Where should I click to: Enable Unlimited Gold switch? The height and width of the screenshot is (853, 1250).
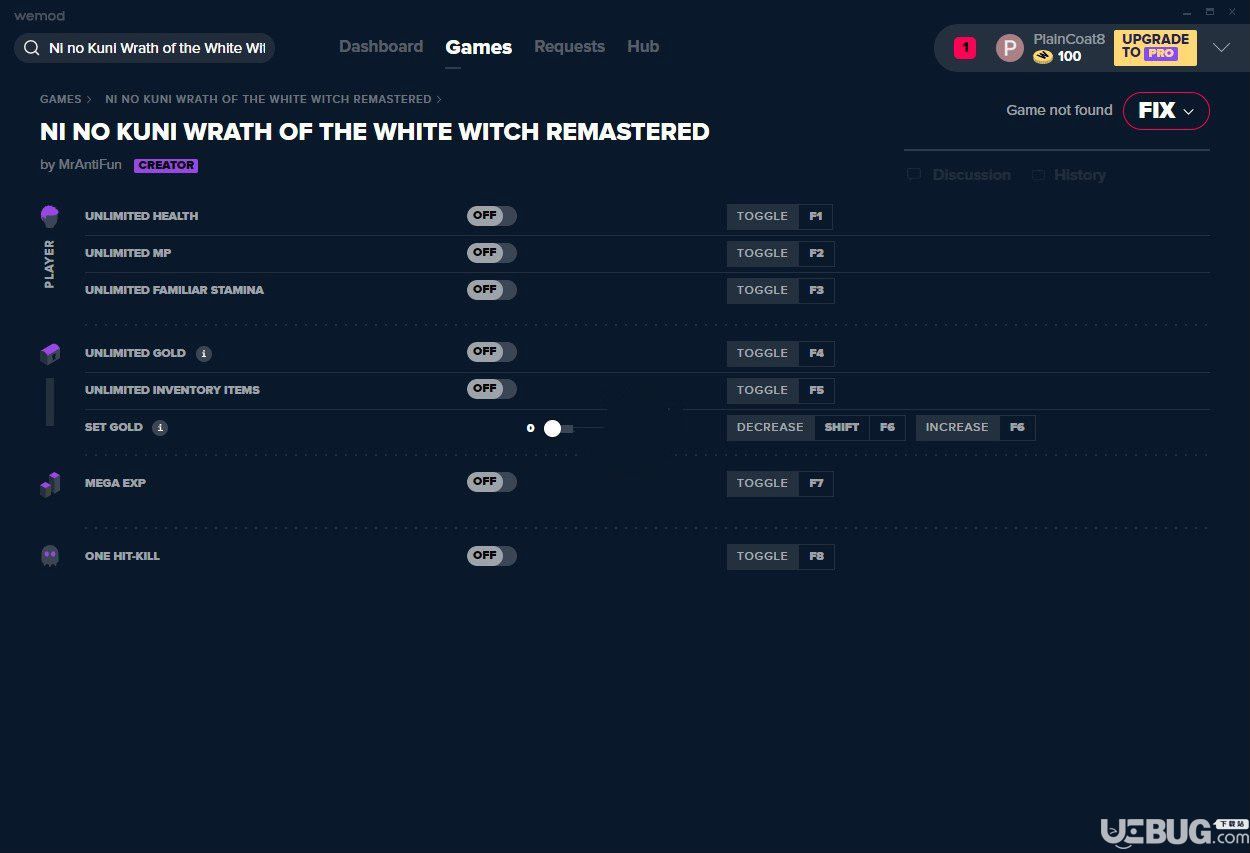[x=492, y=352]
